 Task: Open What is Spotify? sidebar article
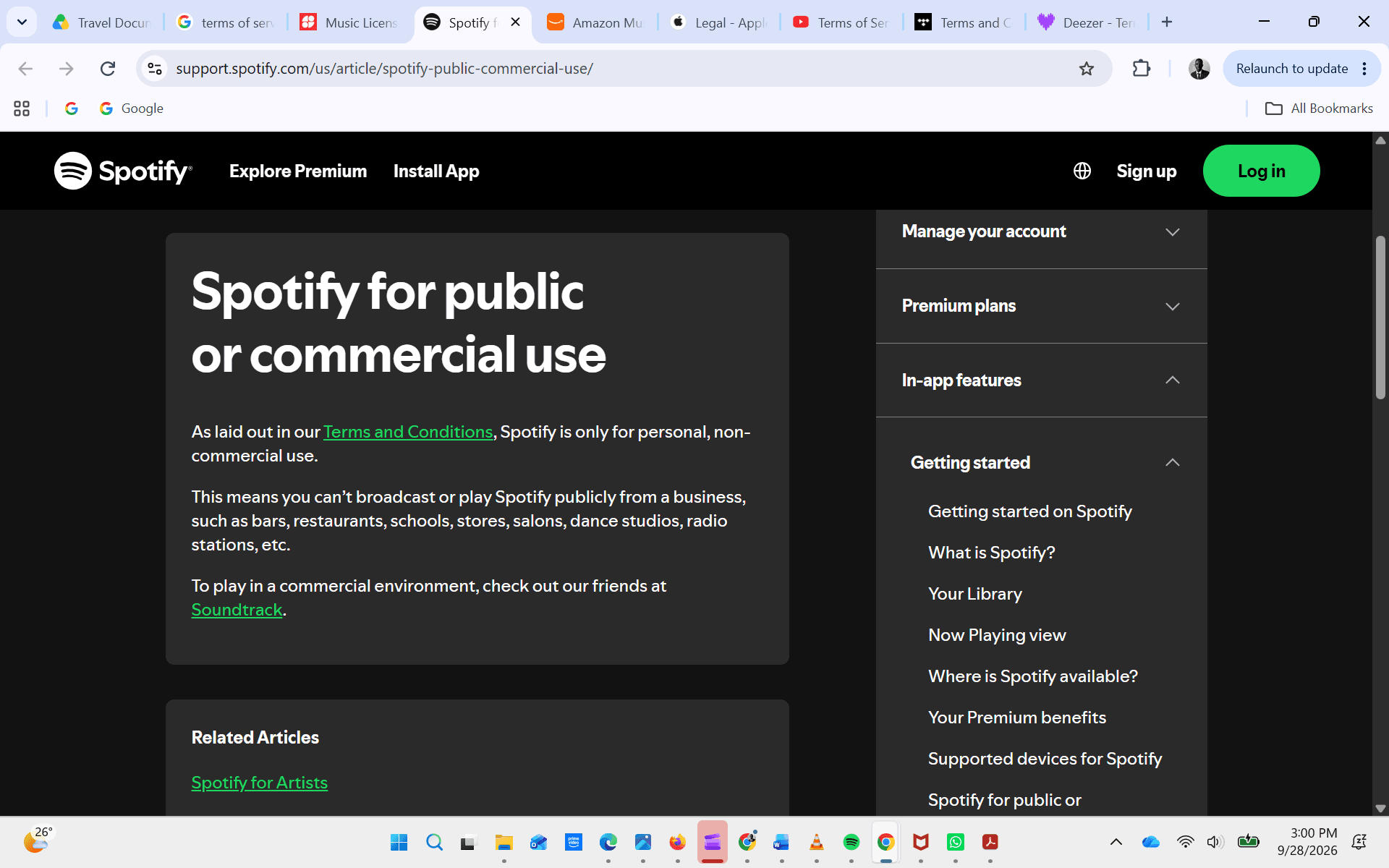(x=991, y=553)
